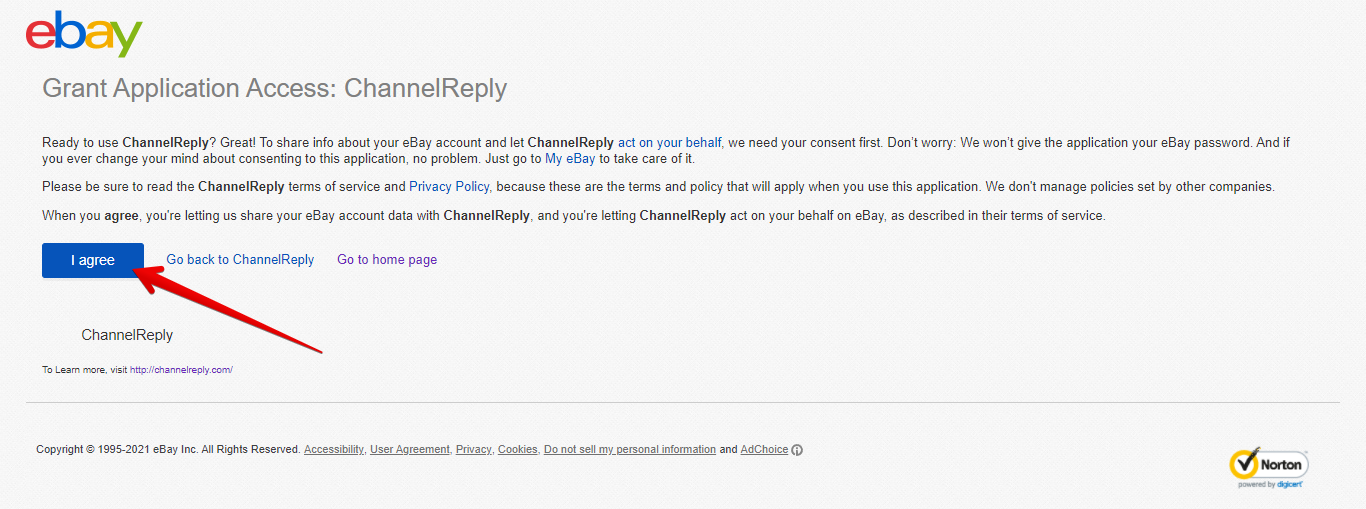Open the User Agreement footer link

[410, 450]
